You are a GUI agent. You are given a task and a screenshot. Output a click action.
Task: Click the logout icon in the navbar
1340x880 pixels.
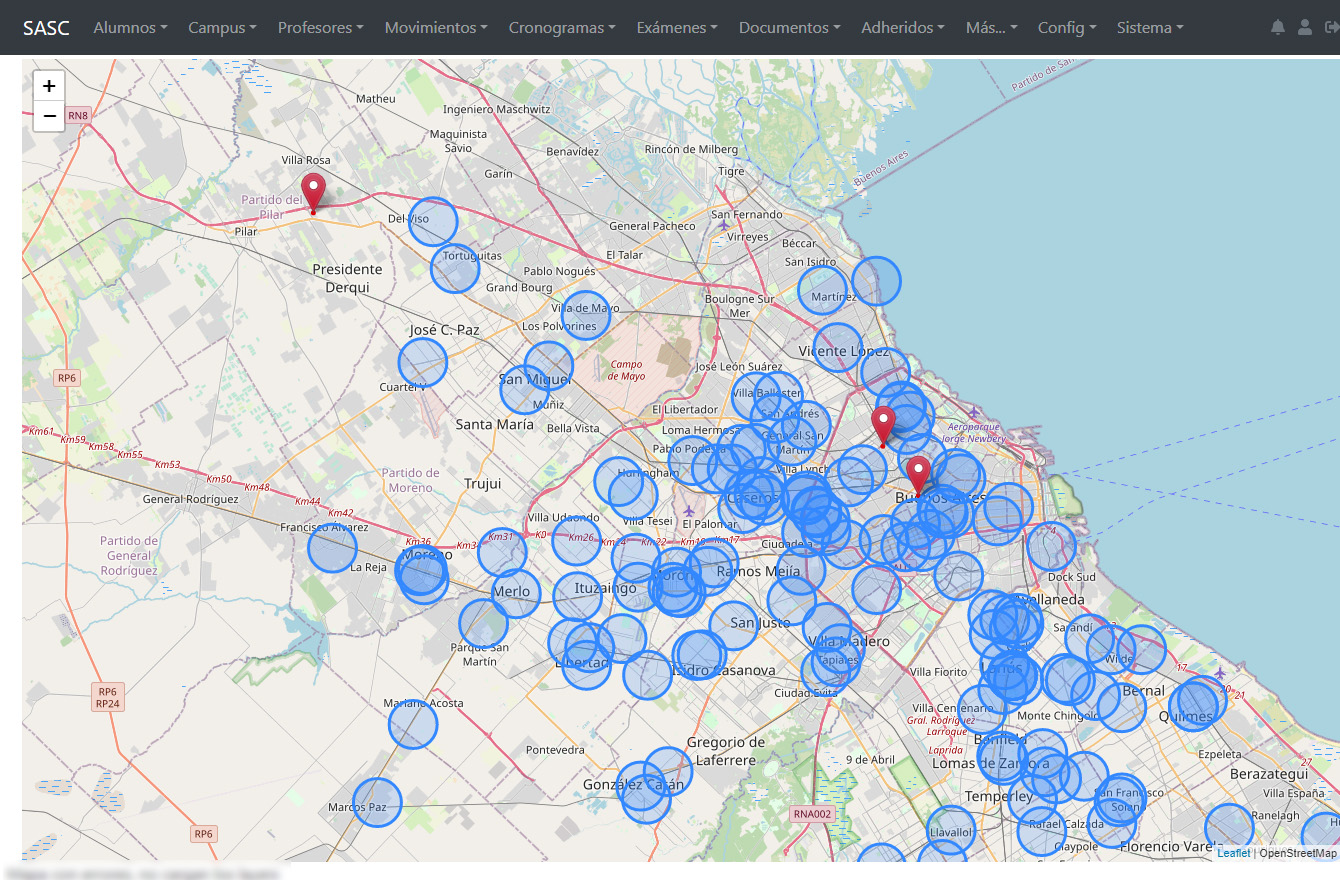pyautogui.click(x=1332, y=28)
